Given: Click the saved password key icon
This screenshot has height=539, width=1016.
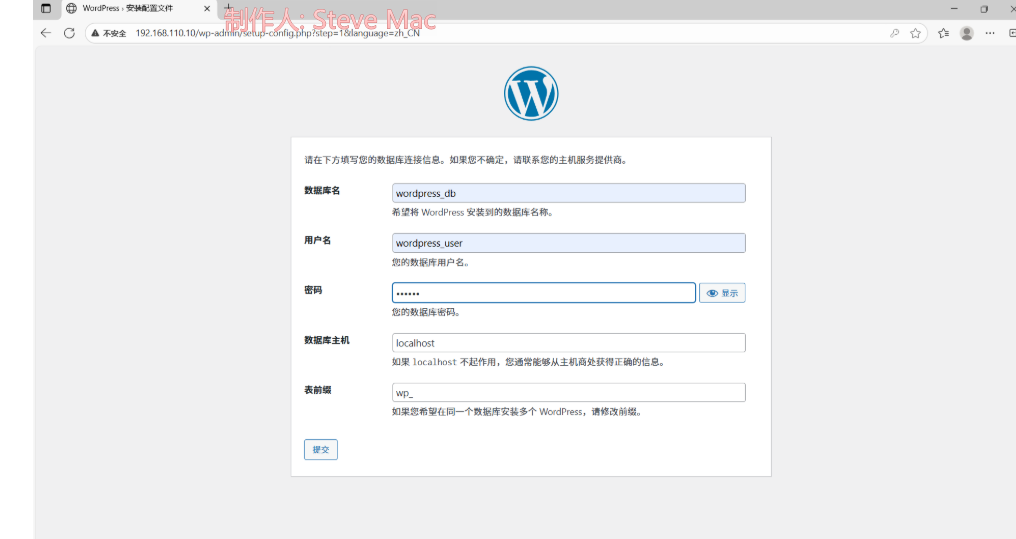Looking at the screenshot, I should click(894, 33).
